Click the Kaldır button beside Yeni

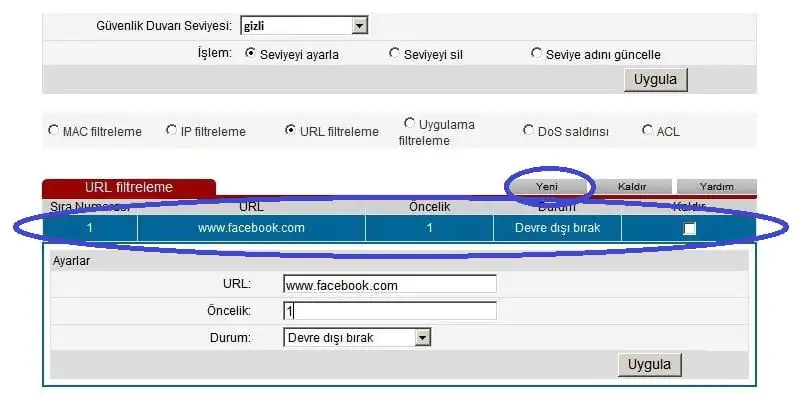632,187
